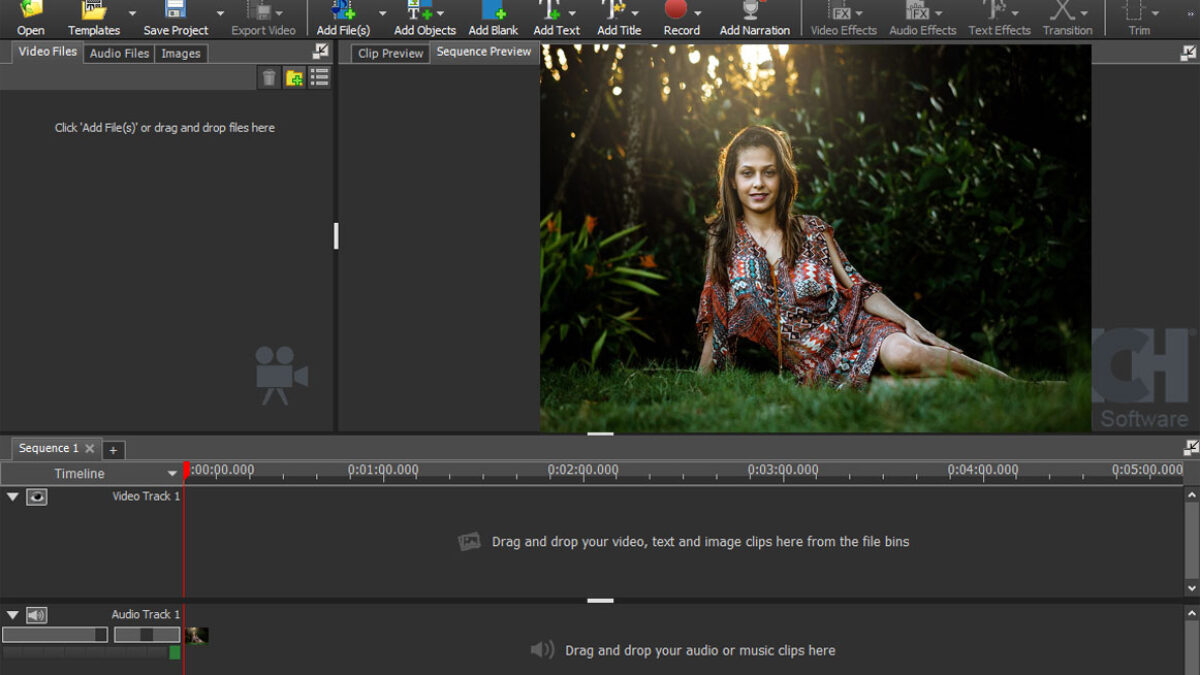Screen dimensions: 1200x675
Task: Collapse Video Track 1 using its triangle
Action: 13,497
